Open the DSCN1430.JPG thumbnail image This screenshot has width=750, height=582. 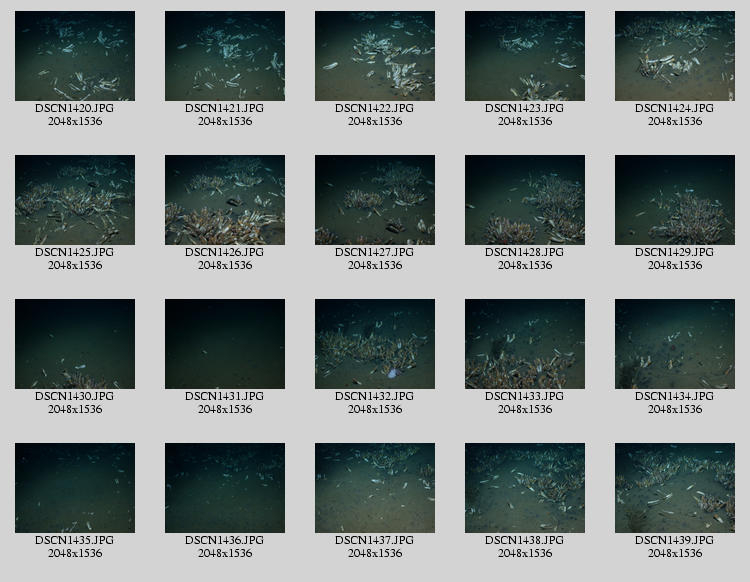click(x=75, y=344)
